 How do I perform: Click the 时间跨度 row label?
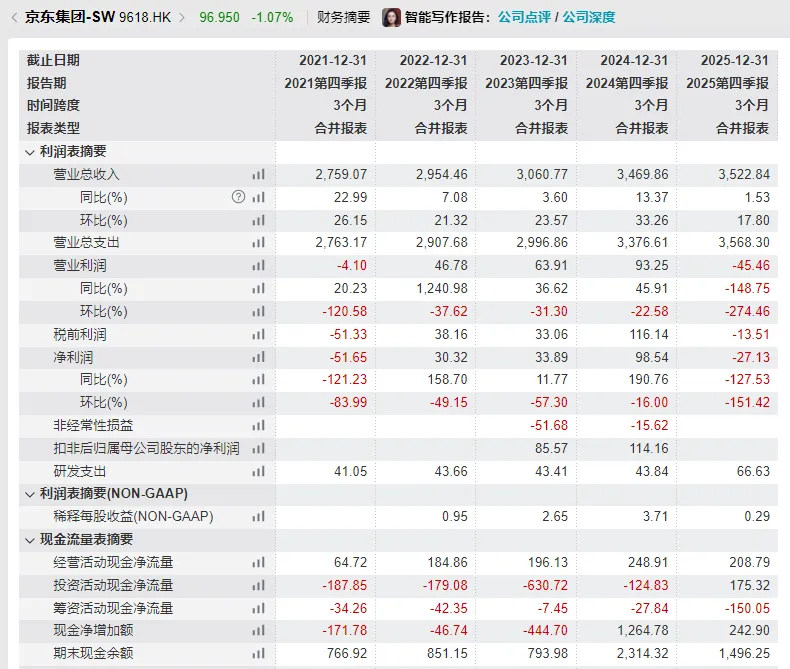tap(53, 105)
